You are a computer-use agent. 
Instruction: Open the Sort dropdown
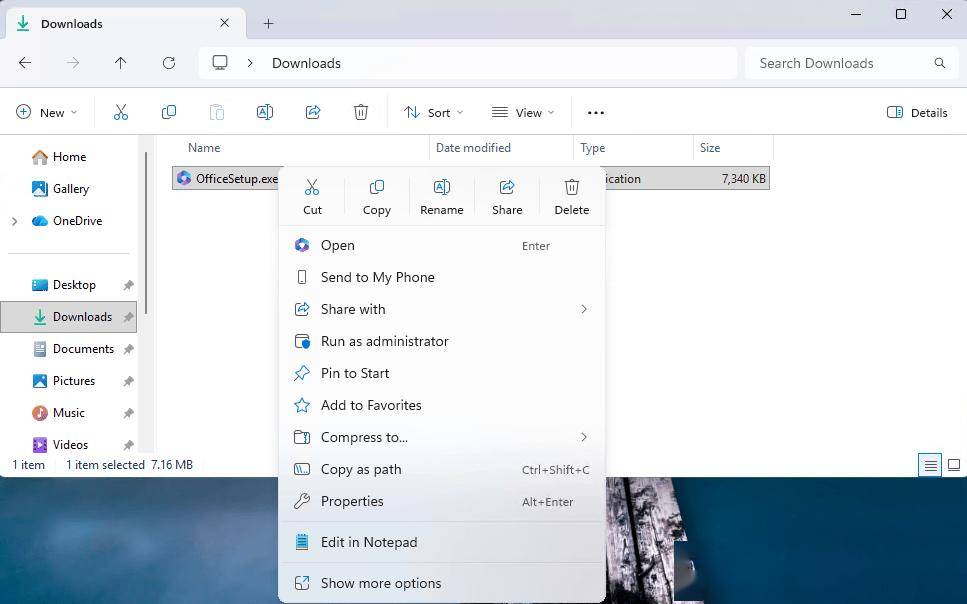click(434, 113)
